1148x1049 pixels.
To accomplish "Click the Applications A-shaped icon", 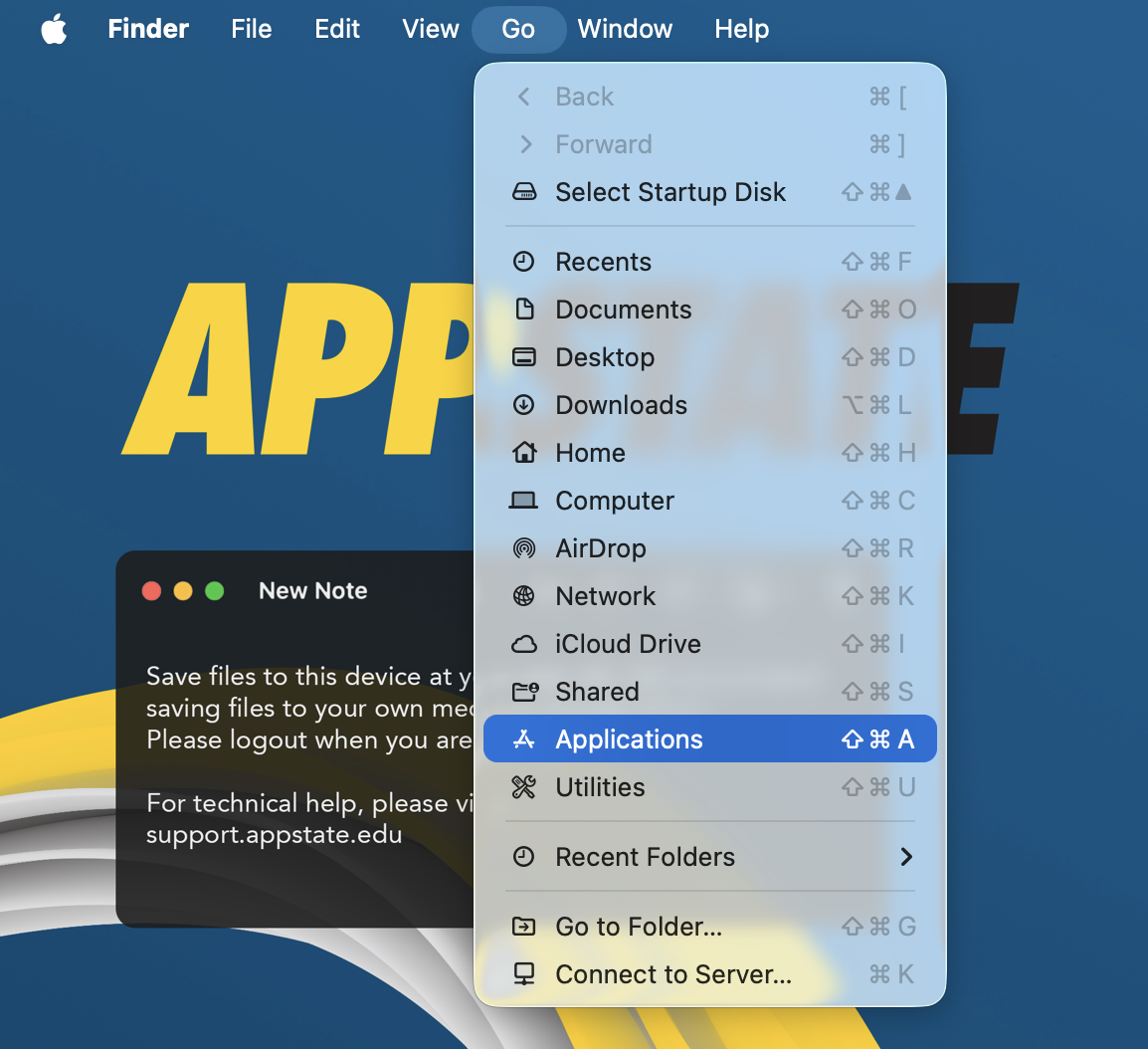I will pyautogui.click(x=523, y=739).
